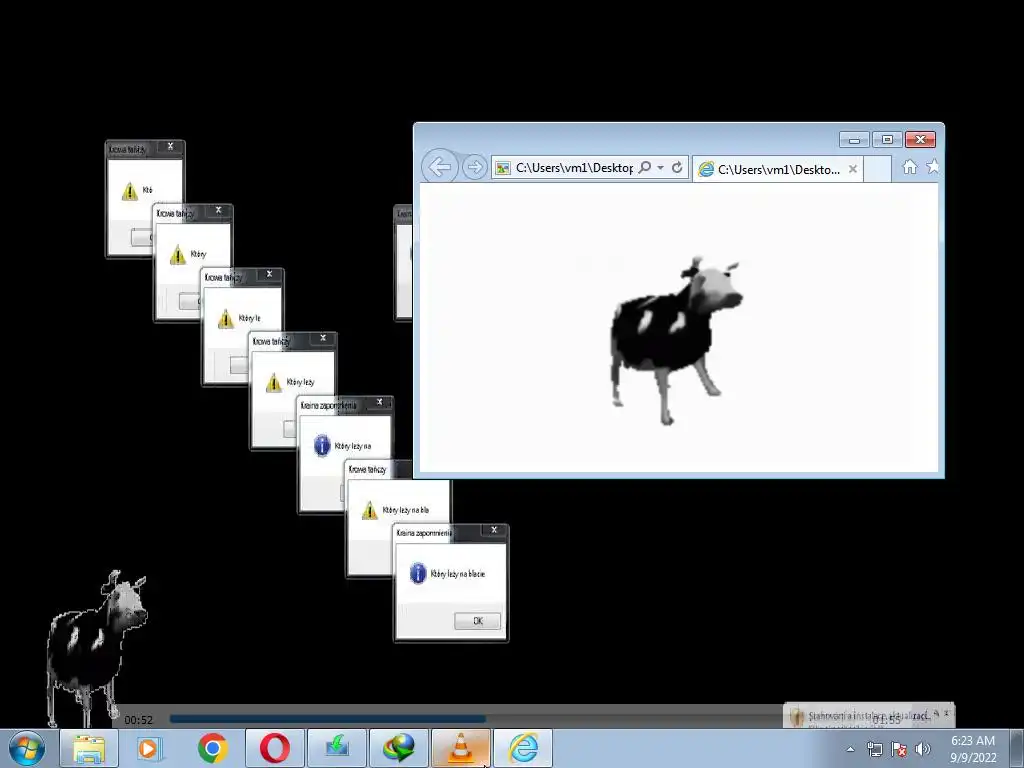Open the Action Center flag tray icon
The width and height of the screenshot is (1024, 768).
899,749
